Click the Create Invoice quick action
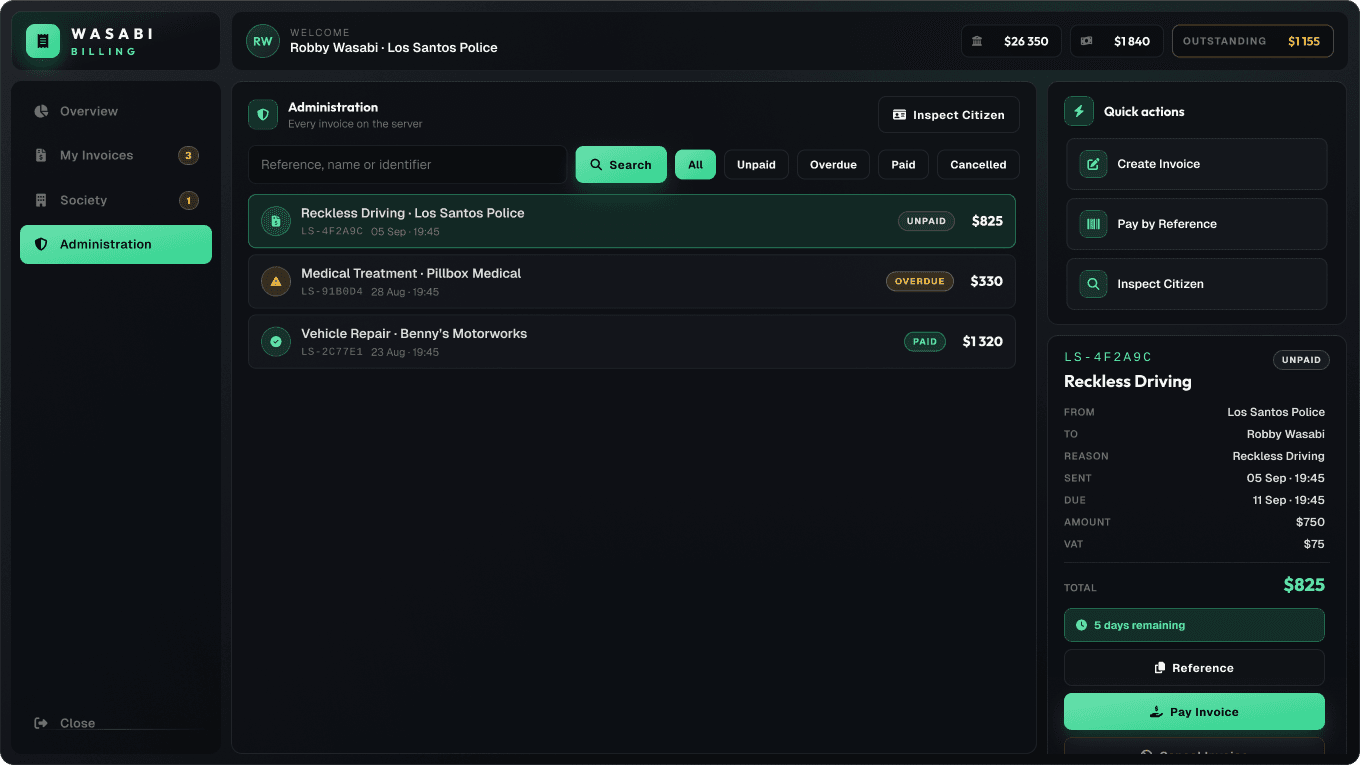The width and height of the screenshot is (1360, 765). [1197, 164]
